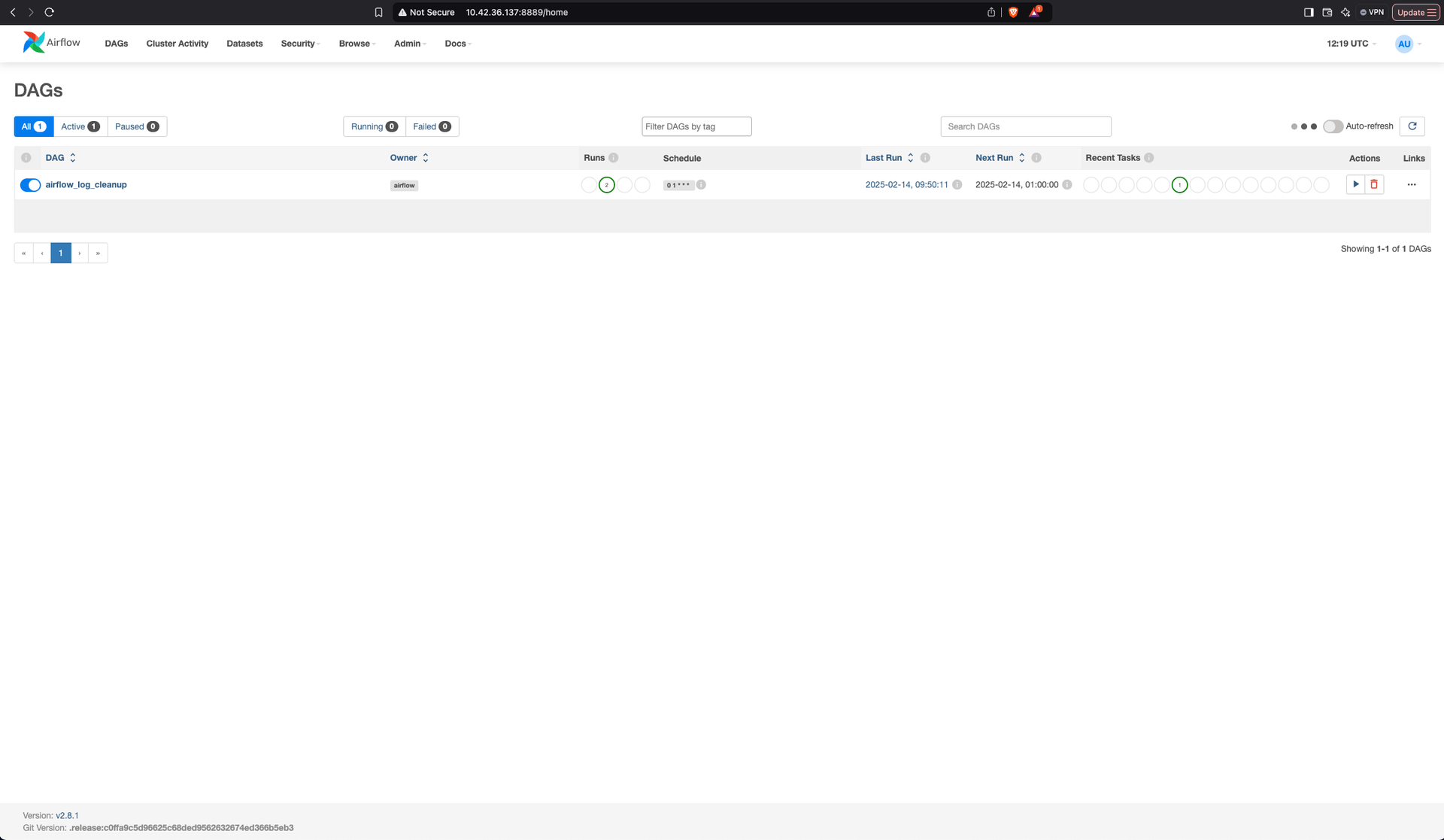Image resolution: width=1444 pixels, height=840 pixels.
Task: Open the Admin dropdown menu
Action: coord(410,44)
